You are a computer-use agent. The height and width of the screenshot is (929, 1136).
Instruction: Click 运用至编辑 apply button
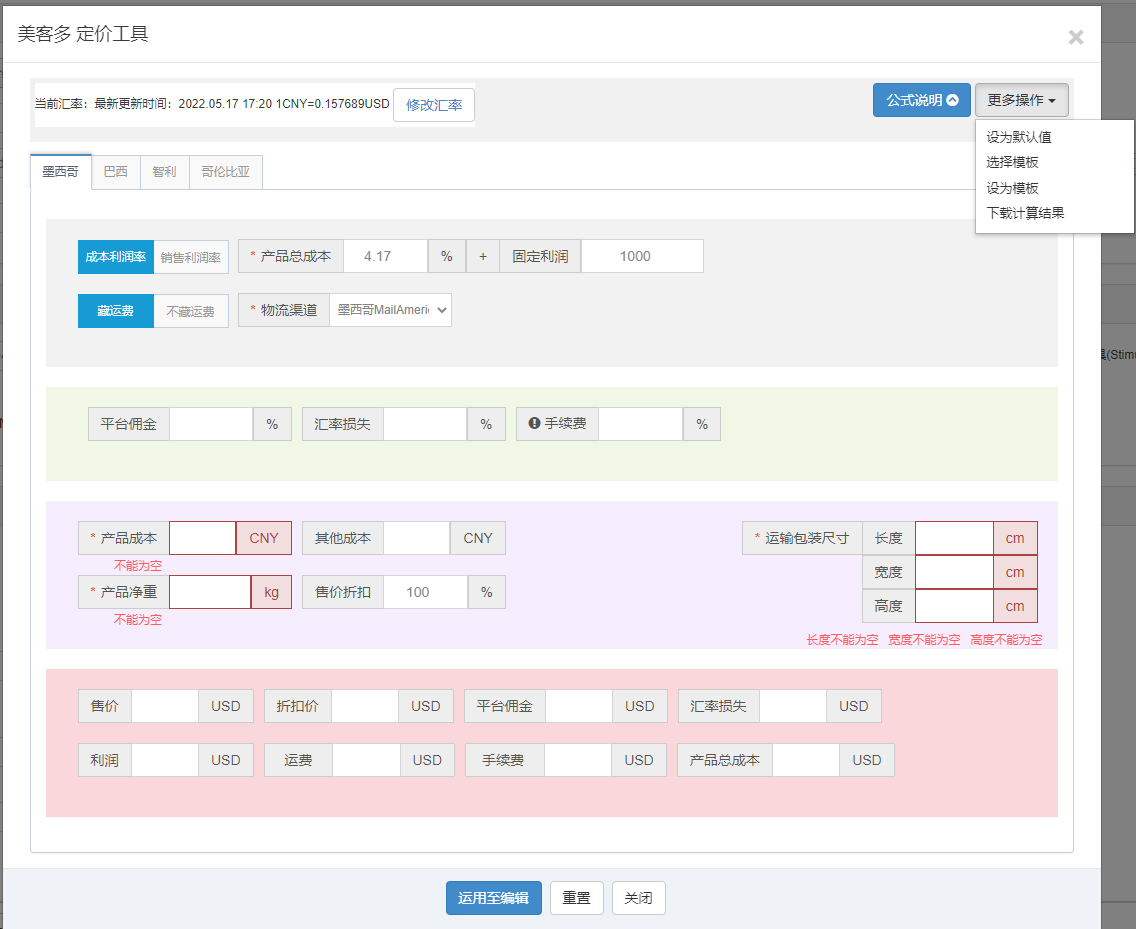tap(493, 898)
